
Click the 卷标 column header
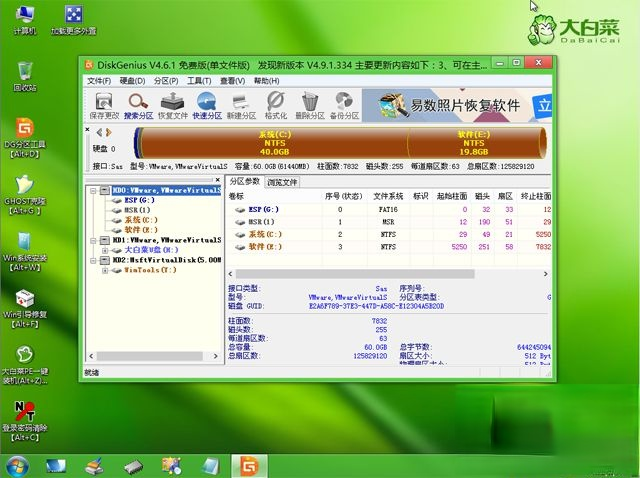[274, 196]
